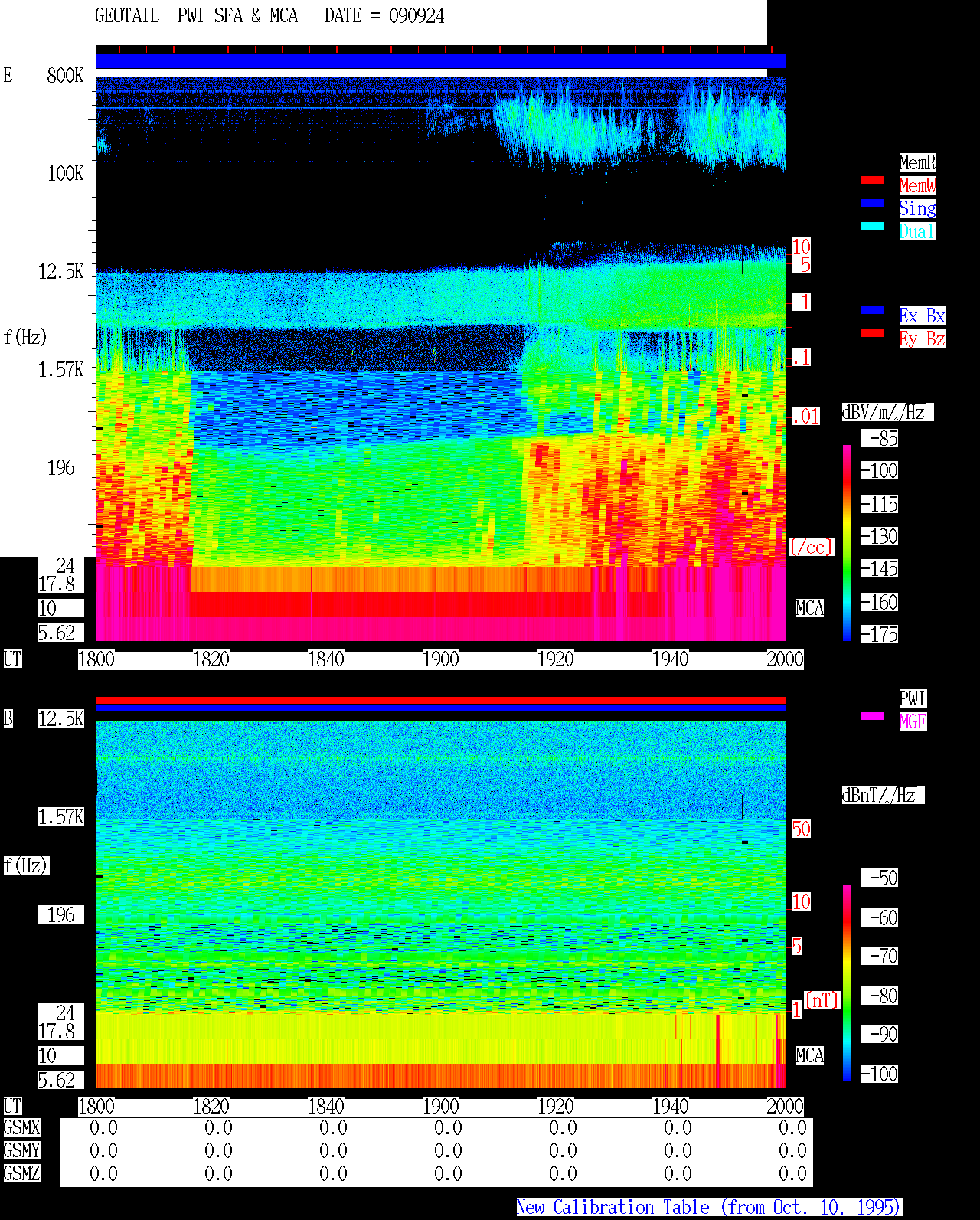Click the -85 color scale value
Screen dimensions: 980x1220
click(880, 438)
